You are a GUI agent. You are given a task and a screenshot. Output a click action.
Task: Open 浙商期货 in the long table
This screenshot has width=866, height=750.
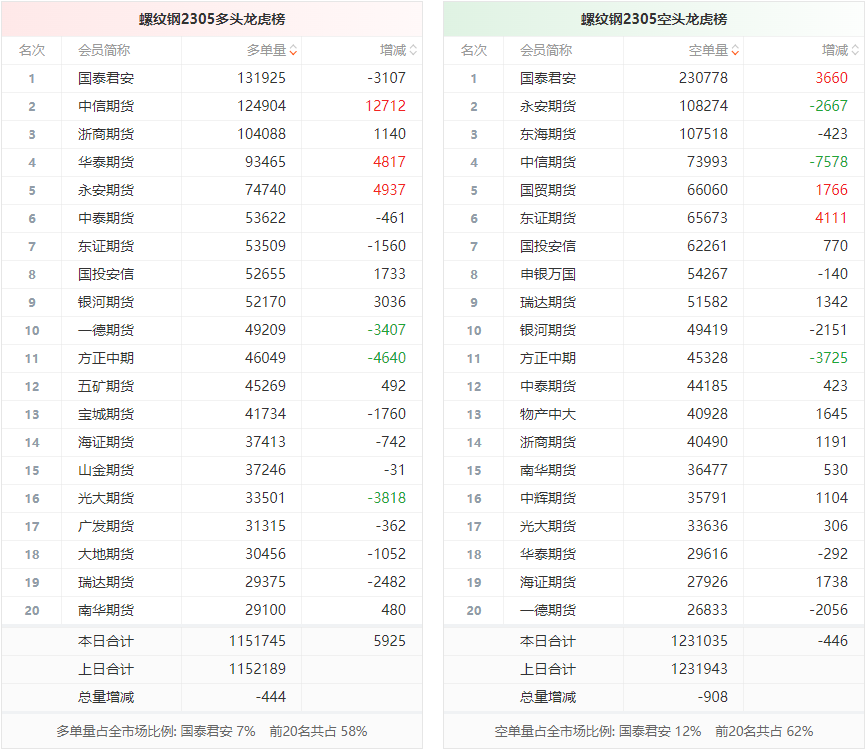click(105, 134)
